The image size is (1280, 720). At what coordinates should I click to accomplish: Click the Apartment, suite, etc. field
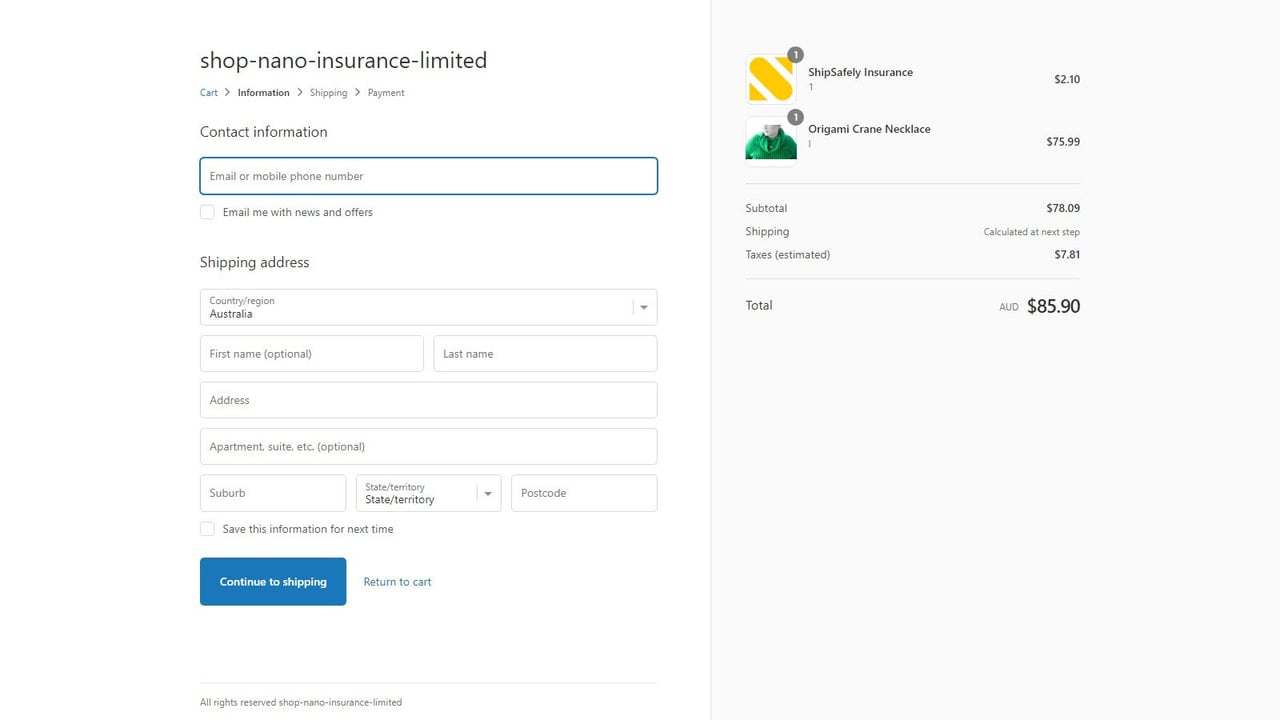click(x=429, y=447)
